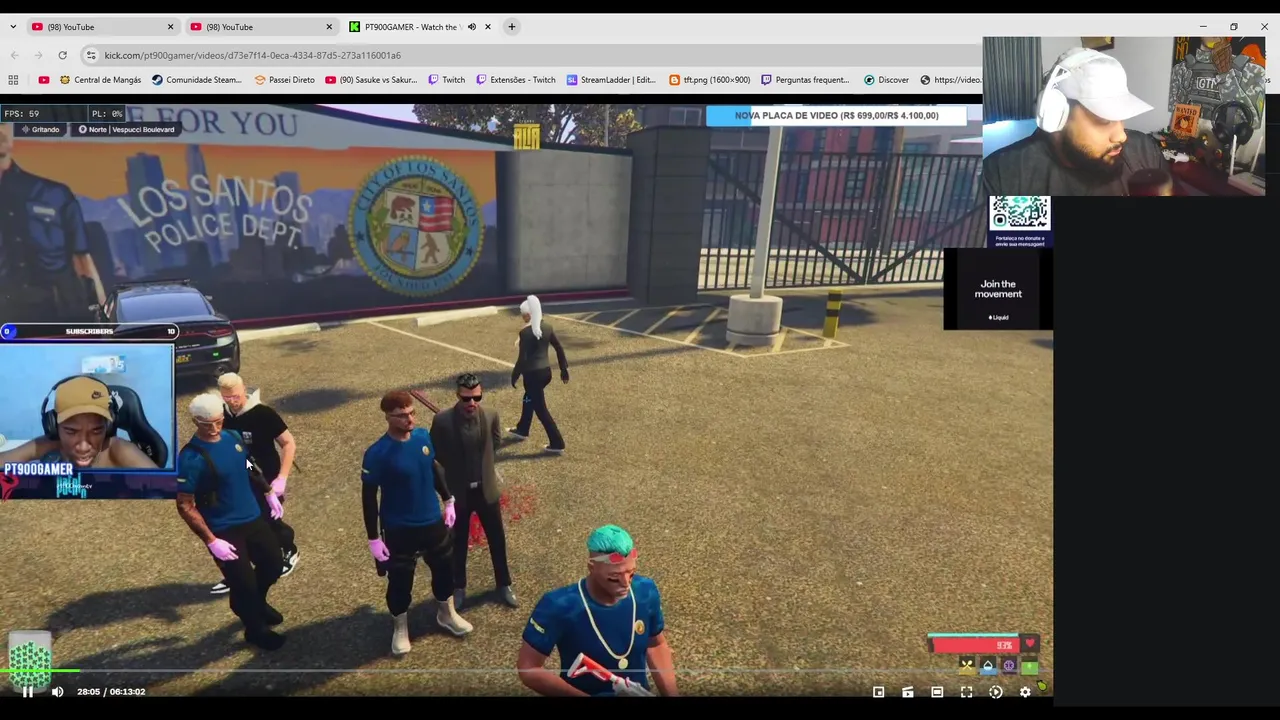
Task: Click the QR code overlay on stream
Action: tap(1020, 213)
